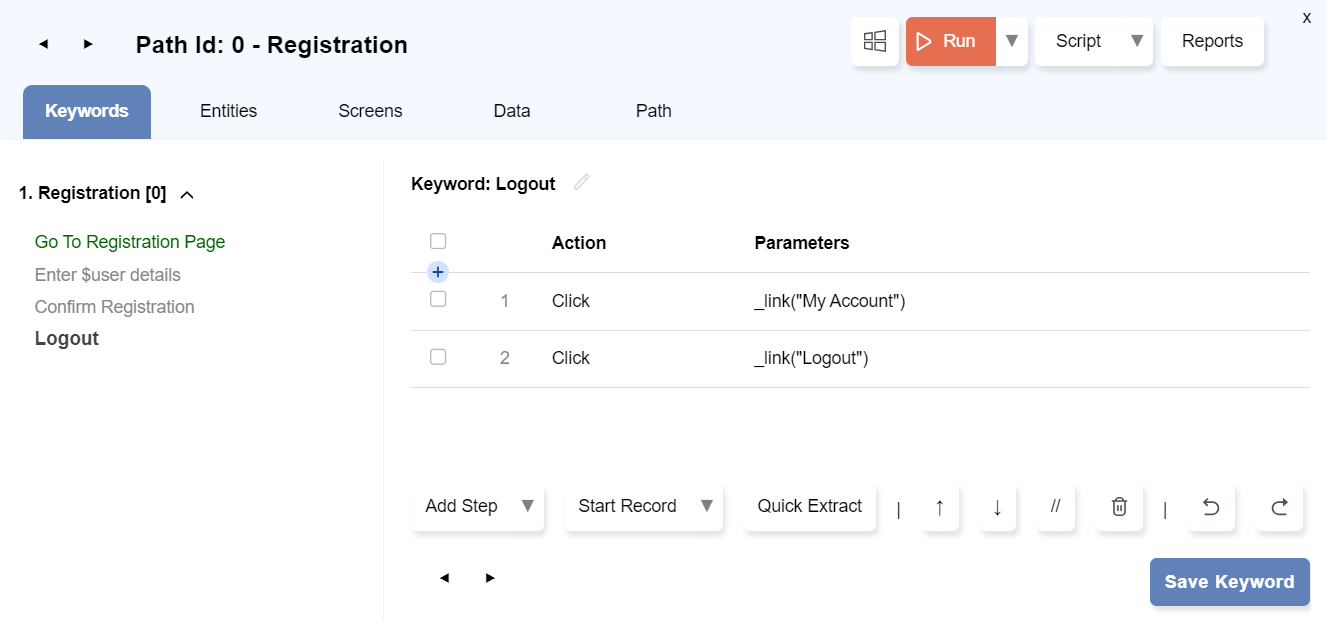Click the redo arrow icon

tap(1279, 507)
